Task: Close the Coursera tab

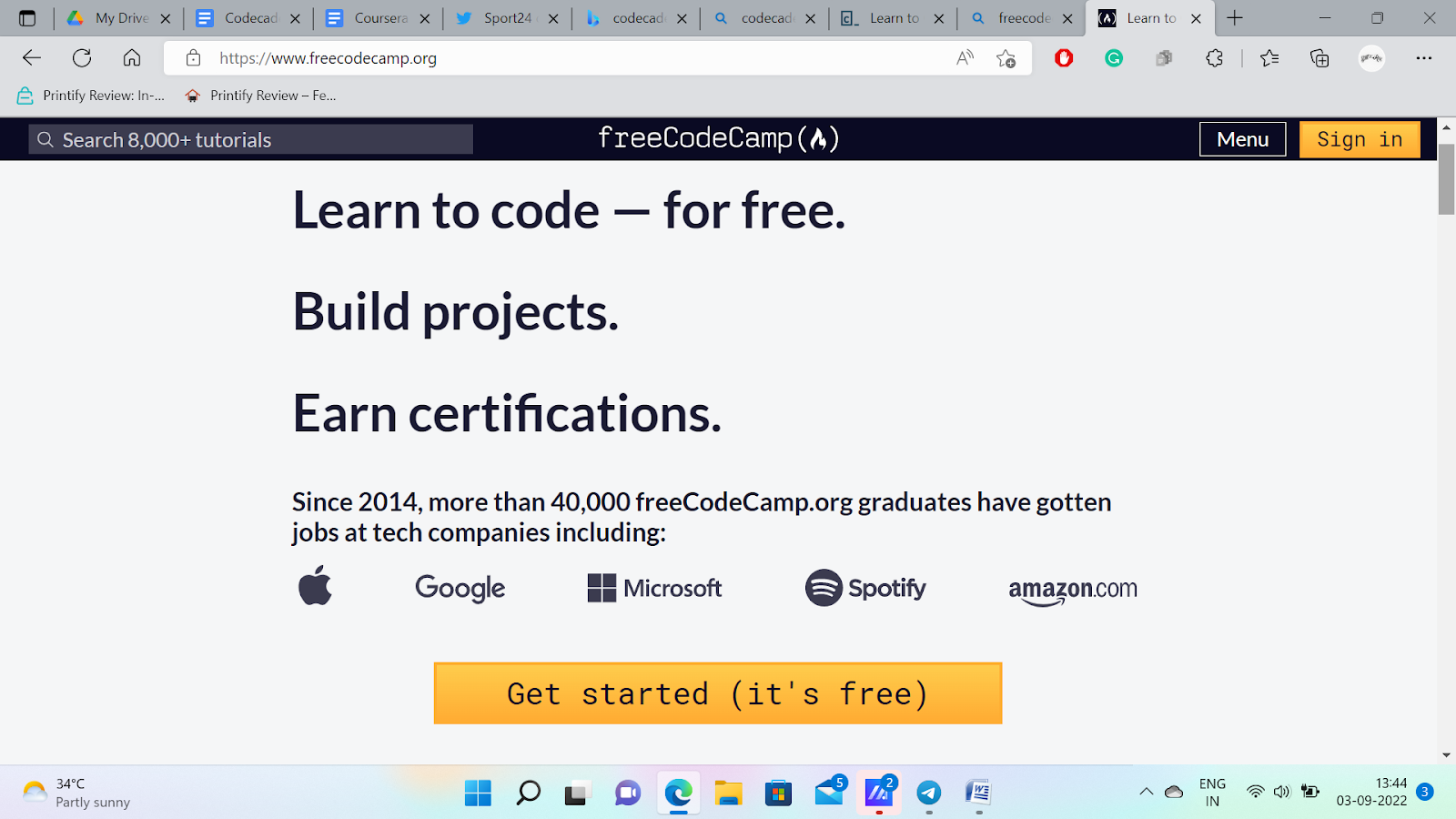Action: (x=424, y=18)
